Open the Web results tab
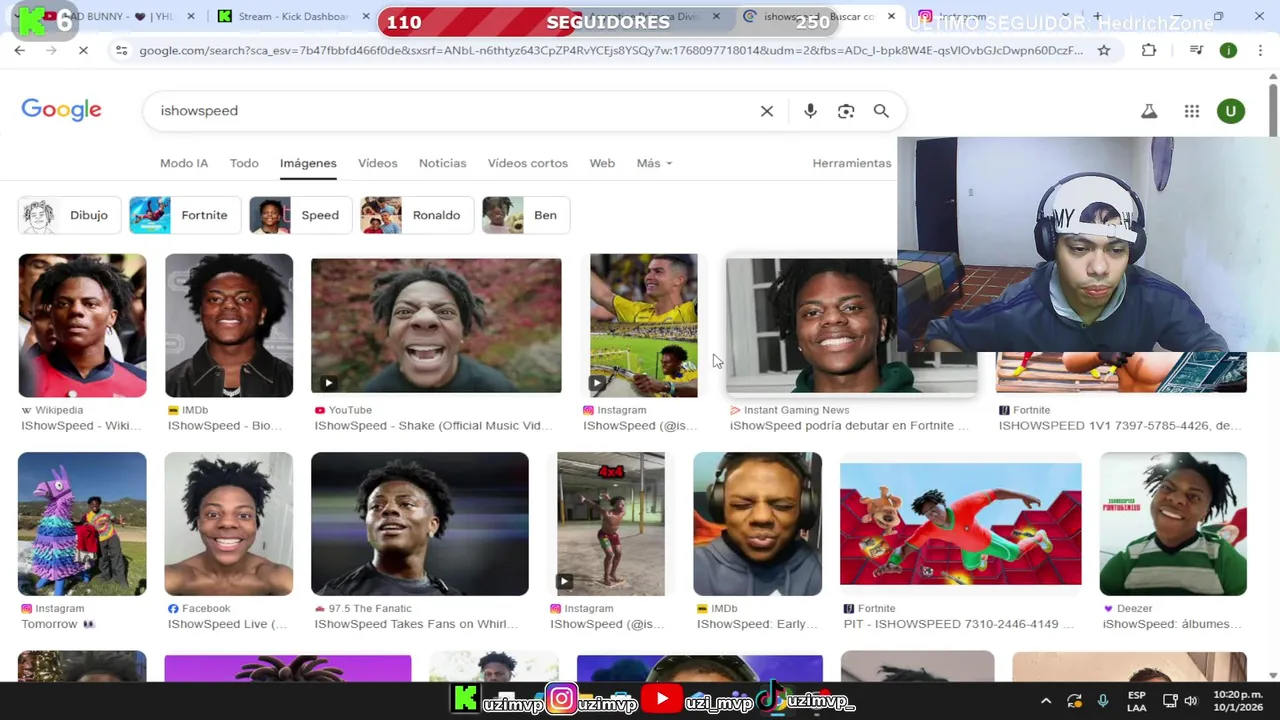1280x720 pixels. [x=602, y=163]
